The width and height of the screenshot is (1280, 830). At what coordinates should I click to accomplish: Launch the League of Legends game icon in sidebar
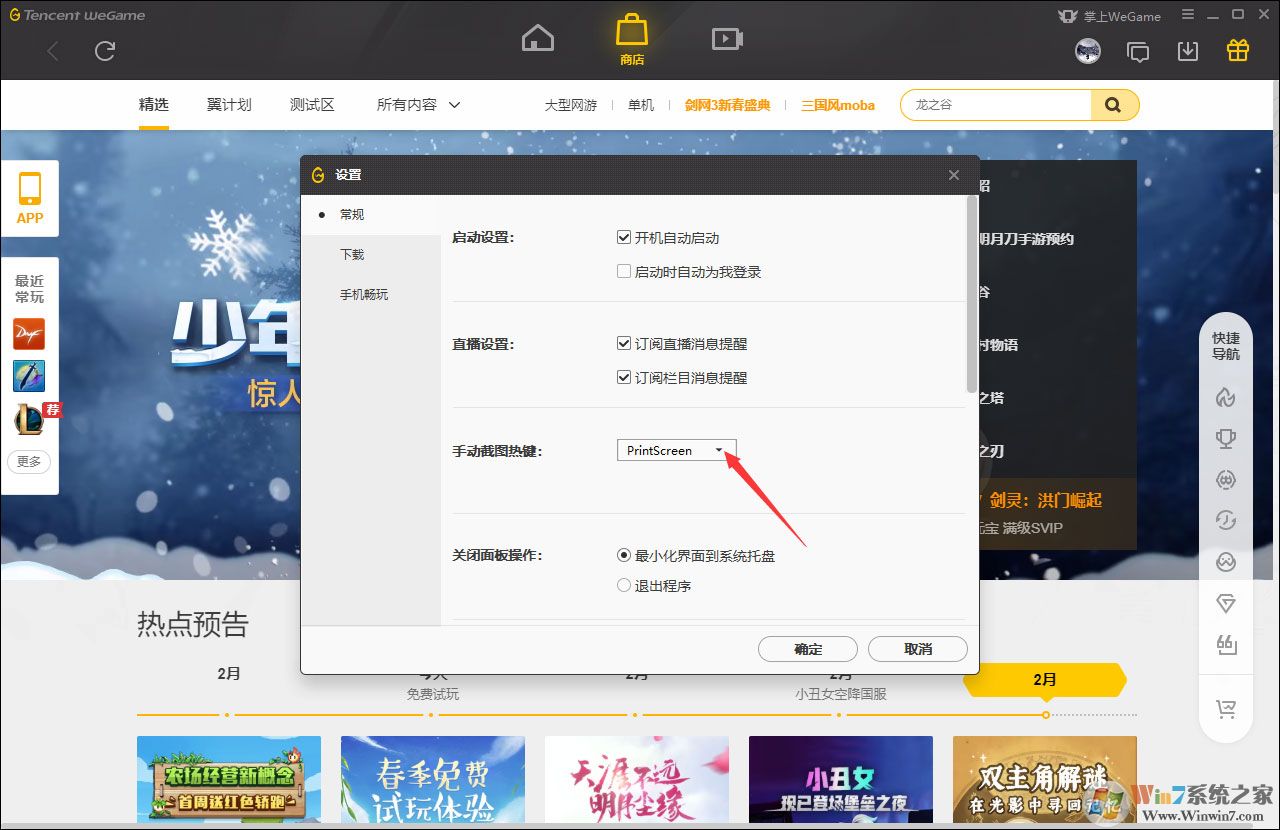click(x=29, y=418)
